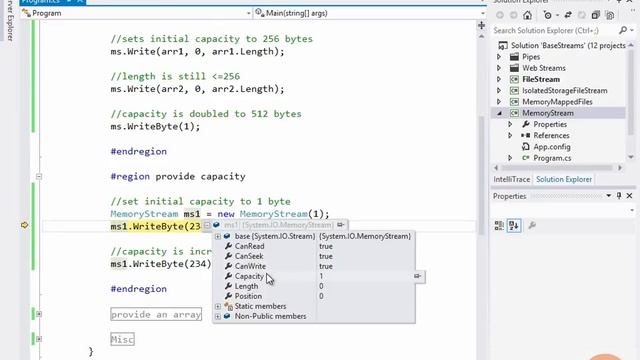Open the Pending Changes Filter dropdown arrow
640x360 pixels.
[x=558, y=16]
